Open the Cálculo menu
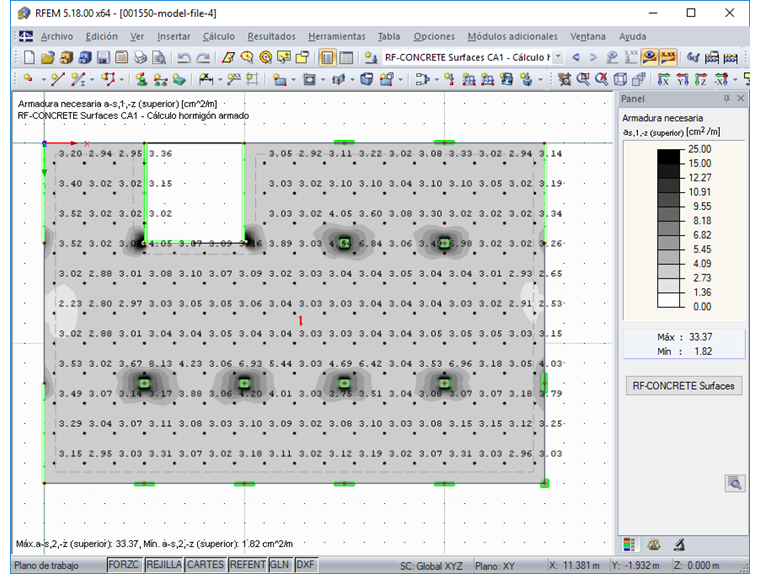The height and width of the screenshot is (574, 760). (x=219, y=36)
